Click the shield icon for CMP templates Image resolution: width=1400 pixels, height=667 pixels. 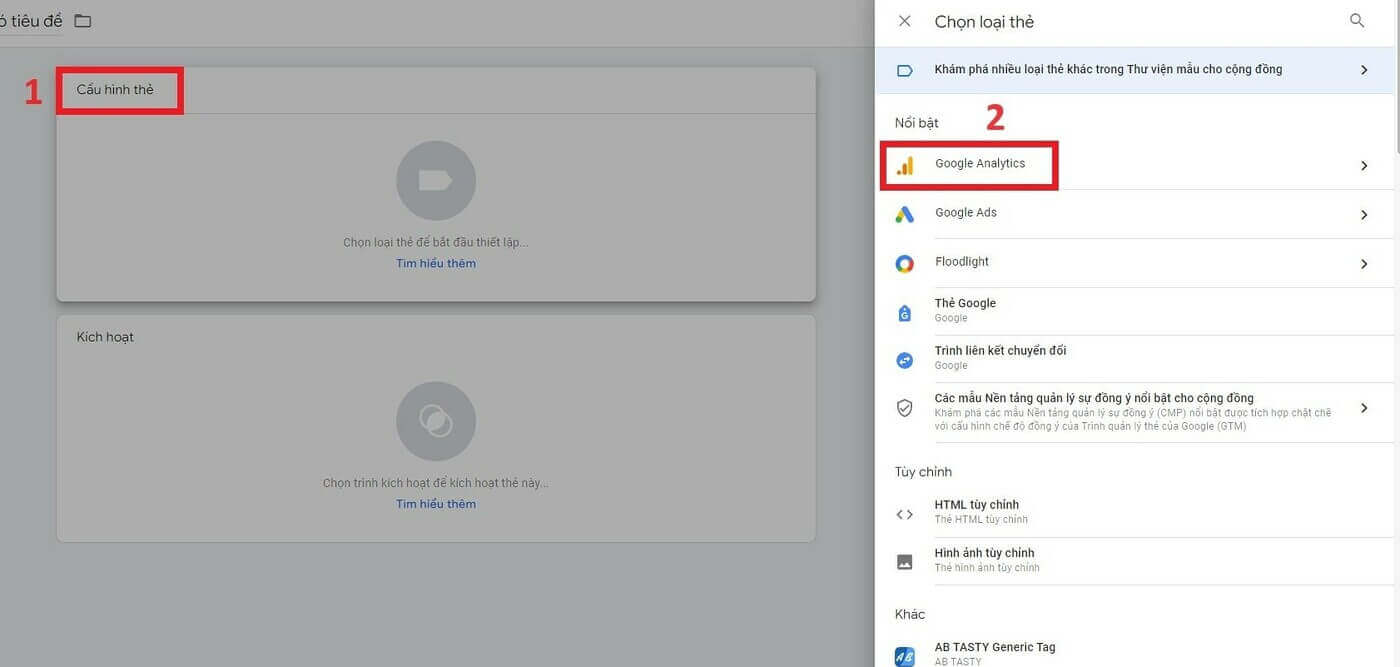pos(905,408)
